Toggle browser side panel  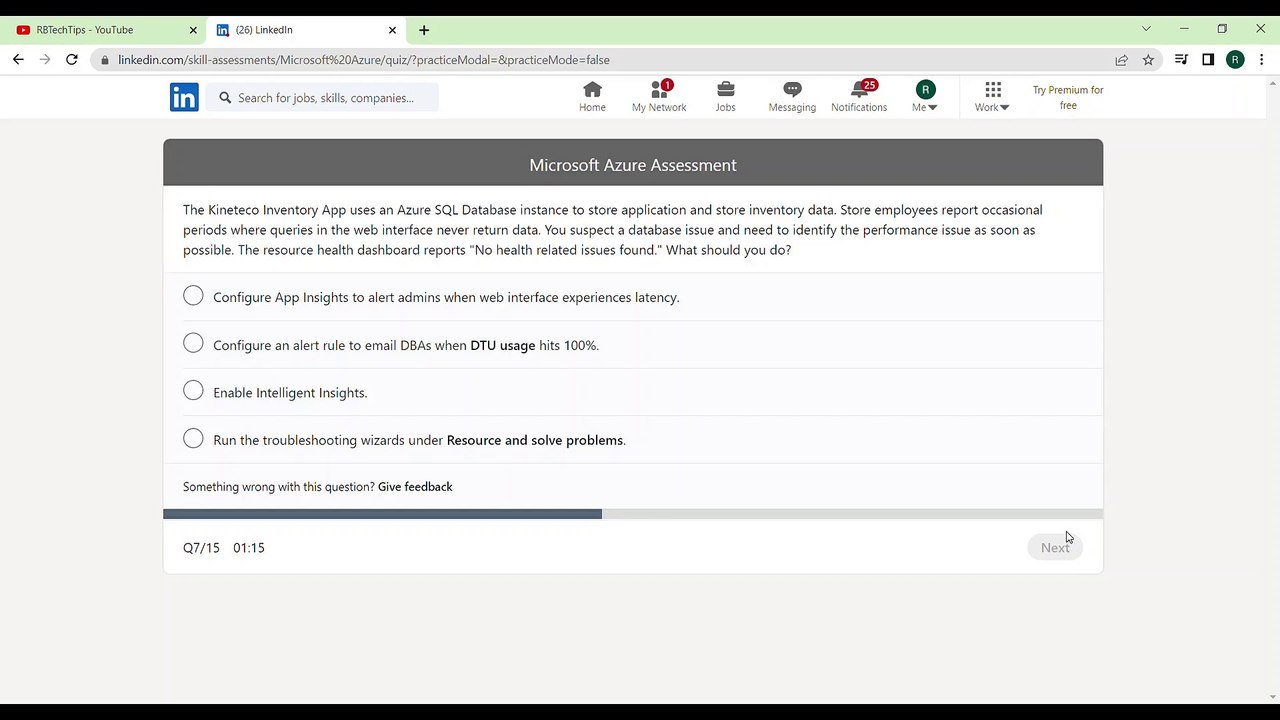1208,60
